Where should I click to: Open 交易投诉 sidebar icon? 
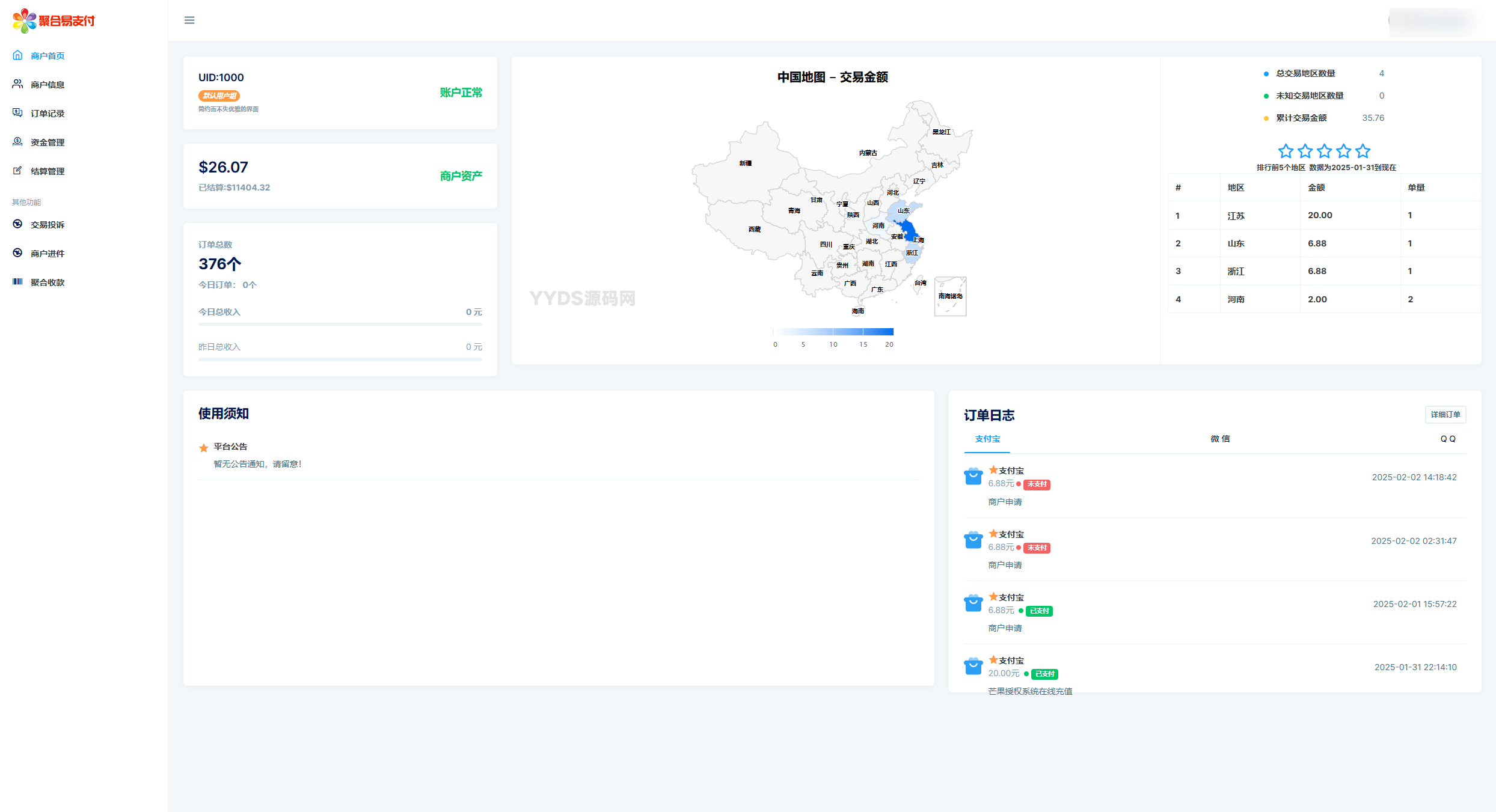[x=17, y=224]
